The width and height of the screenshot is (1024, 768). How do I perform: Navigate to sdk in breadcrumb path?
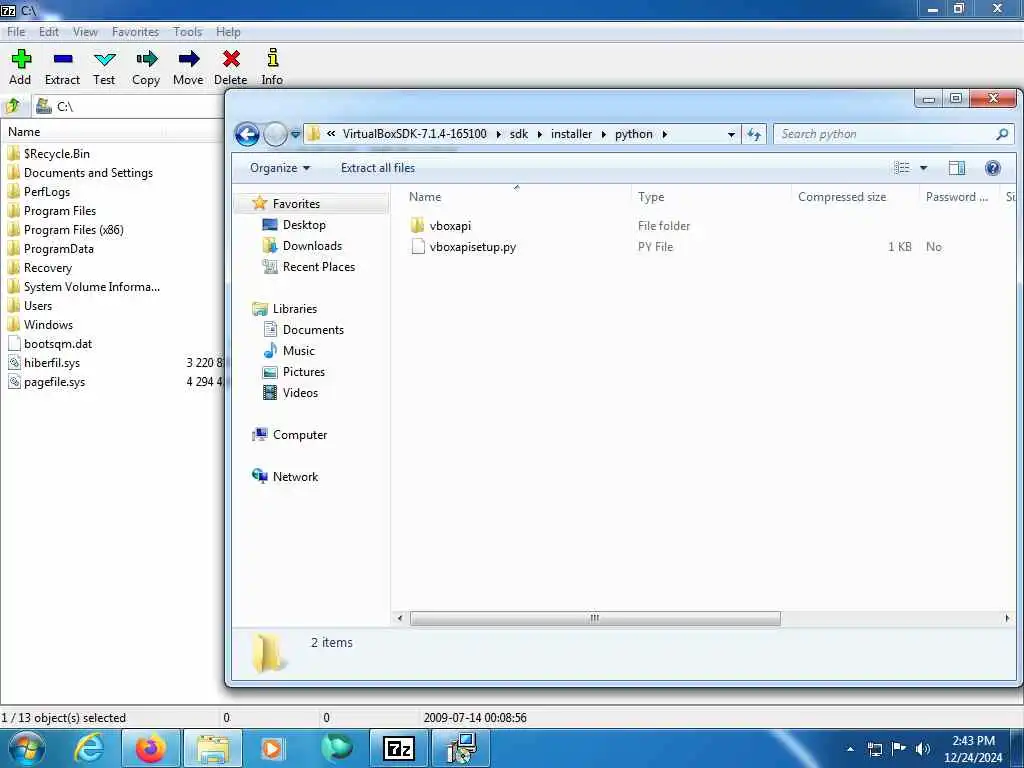pyautogui.click(x=519, y=134)
